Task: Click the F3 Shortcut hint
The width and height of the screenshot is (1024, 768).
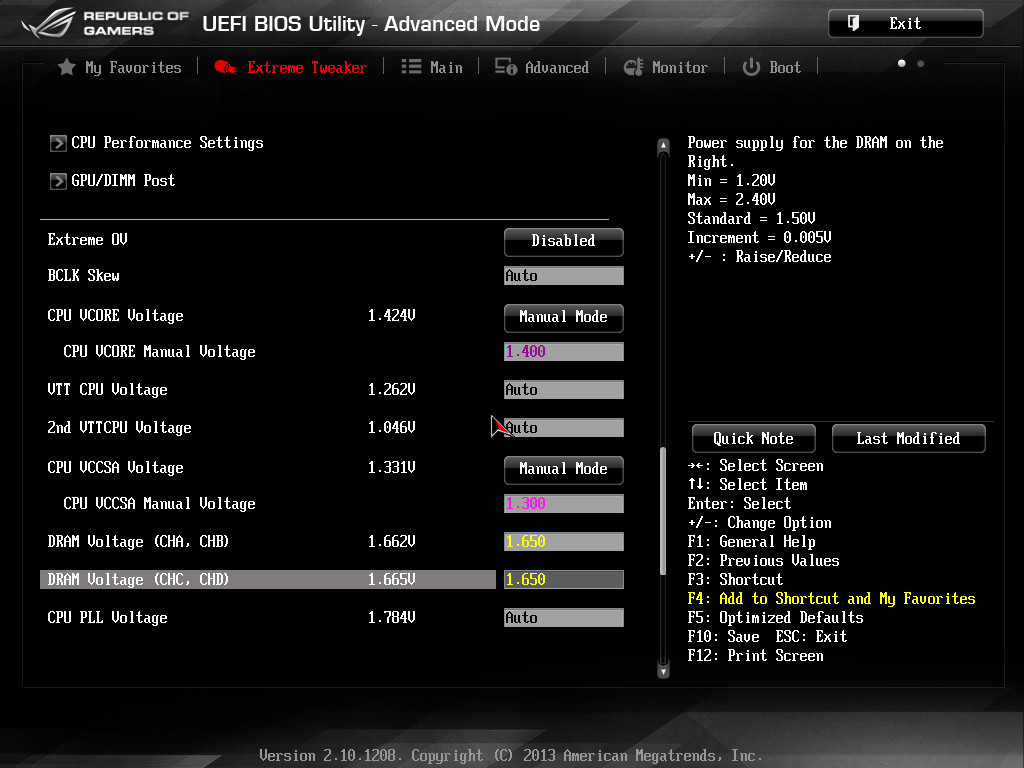Action: pos(735,580)
